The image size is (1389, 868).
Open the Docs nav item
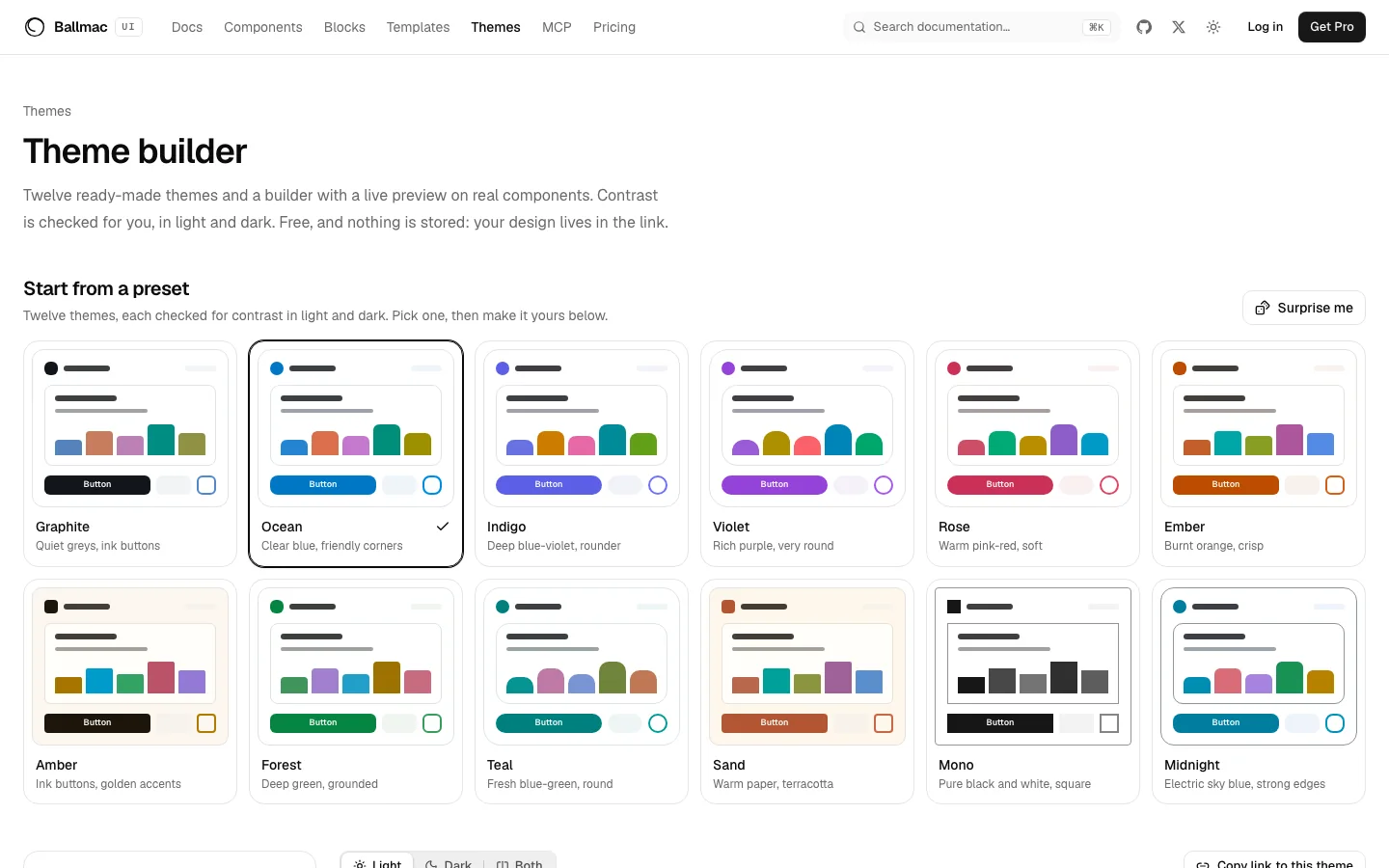point(187,27)
